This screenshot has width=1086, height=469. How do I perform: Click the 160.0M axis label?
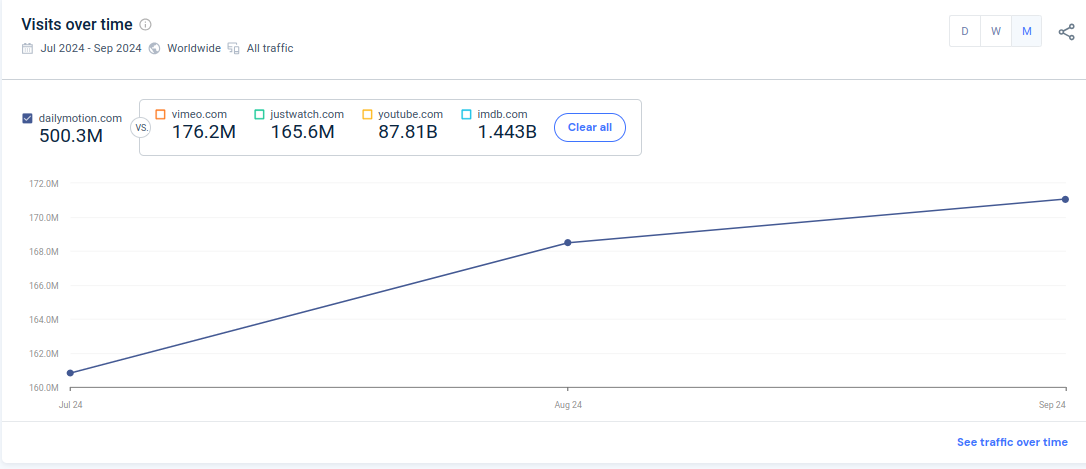(44, 387)
